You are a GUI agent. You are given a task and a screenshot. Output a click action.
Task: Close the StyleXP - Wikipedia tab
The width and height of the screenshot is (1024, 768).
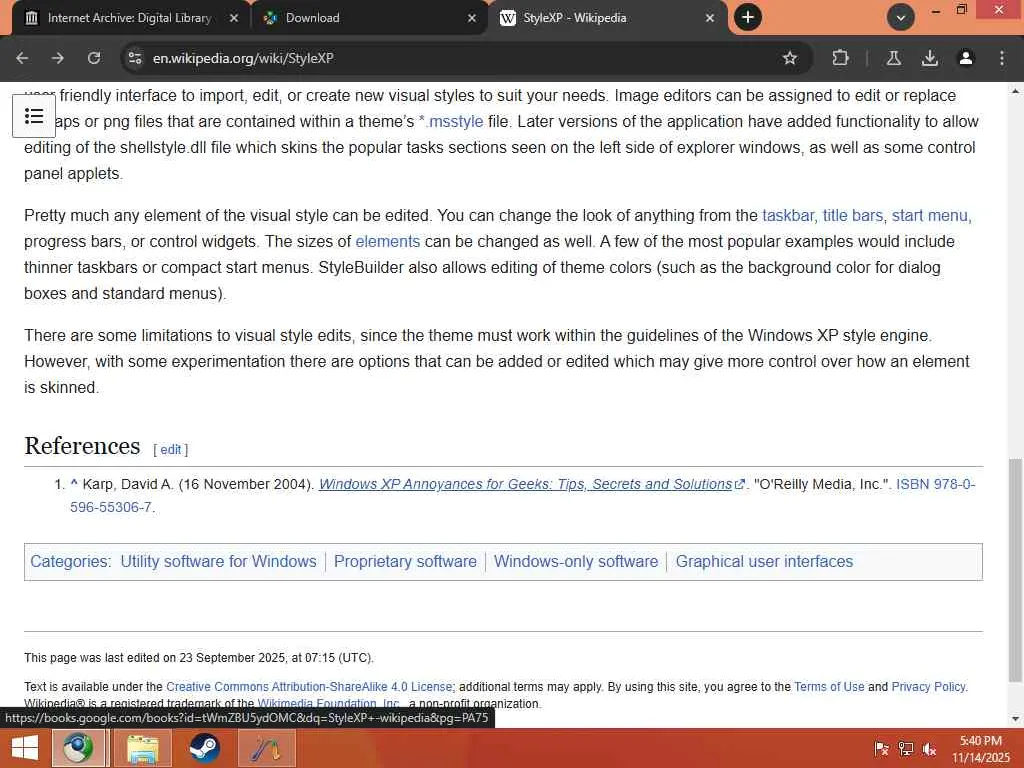click(710, 18)
